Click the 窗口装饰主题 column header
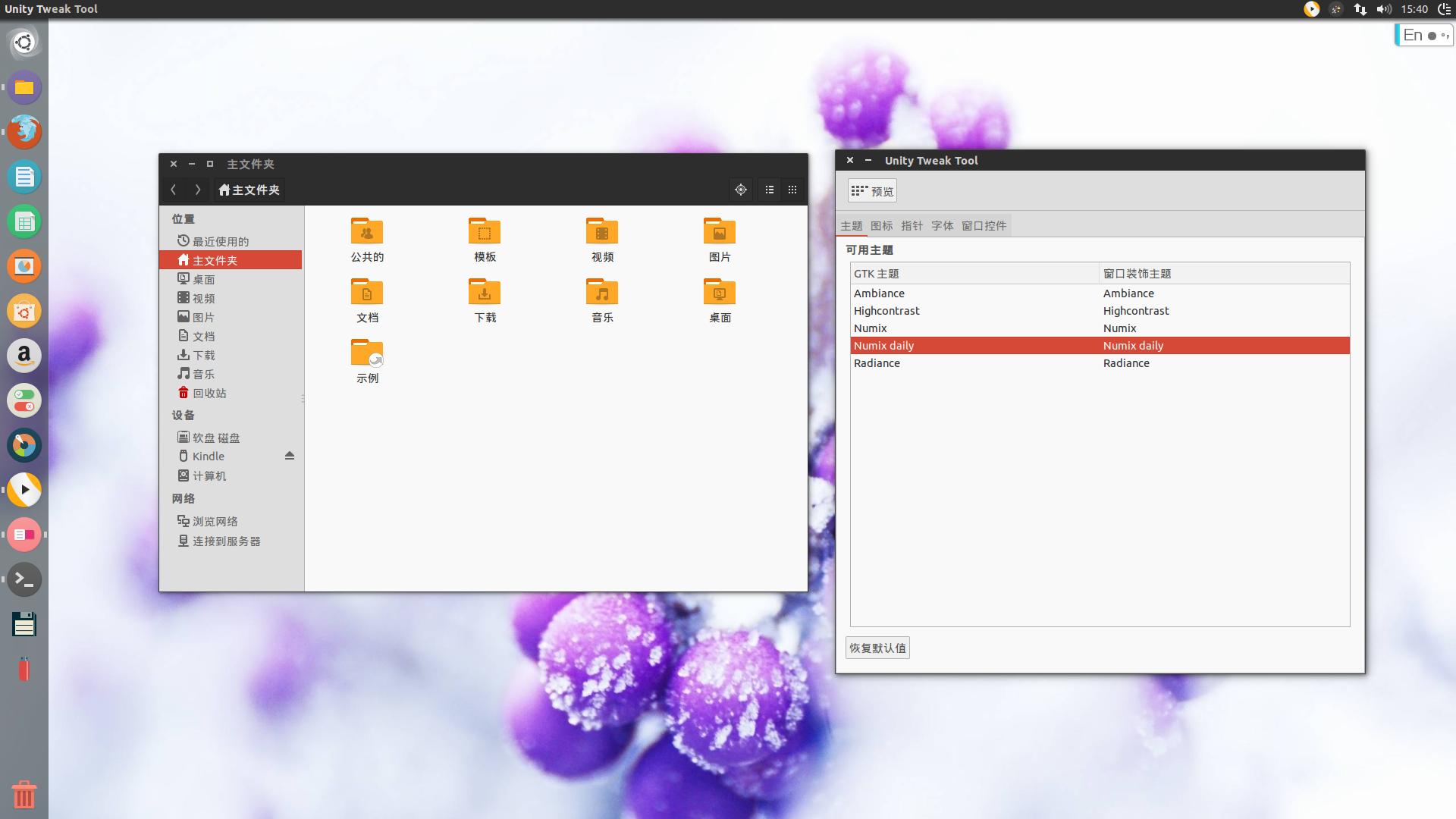 pos(1225,274)
